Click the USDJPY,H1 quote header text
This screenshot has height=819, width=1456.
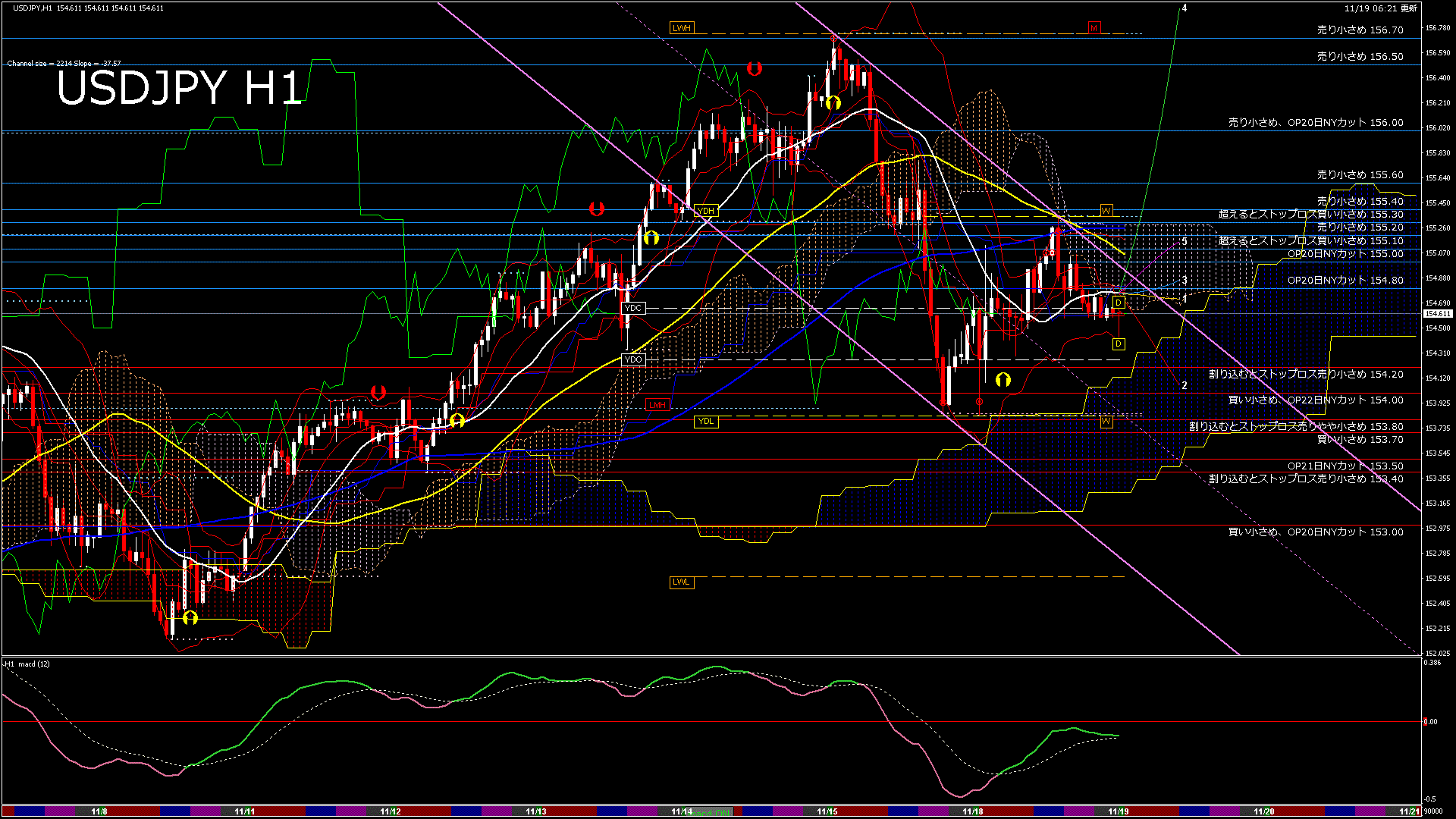tap(88, 8)
